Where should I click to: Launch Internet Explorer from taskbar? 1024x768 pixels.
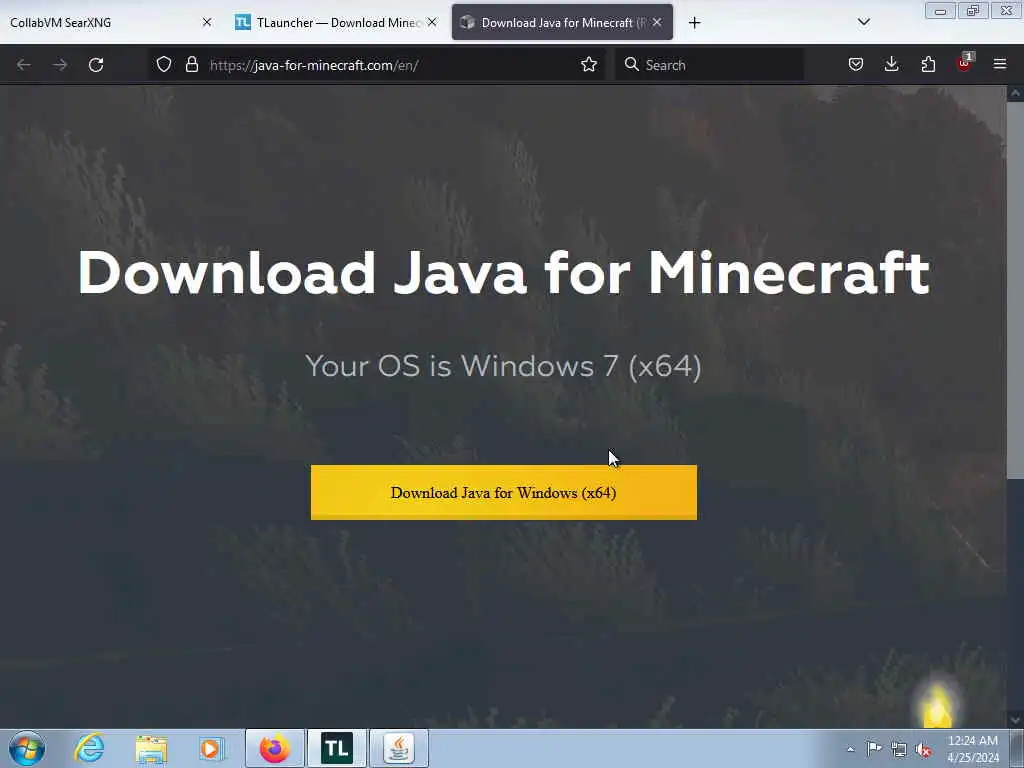click(89, 748)
